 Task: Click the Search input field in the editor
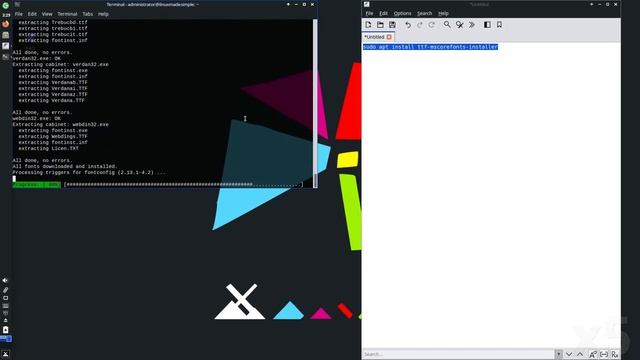[x=458, y=354]
